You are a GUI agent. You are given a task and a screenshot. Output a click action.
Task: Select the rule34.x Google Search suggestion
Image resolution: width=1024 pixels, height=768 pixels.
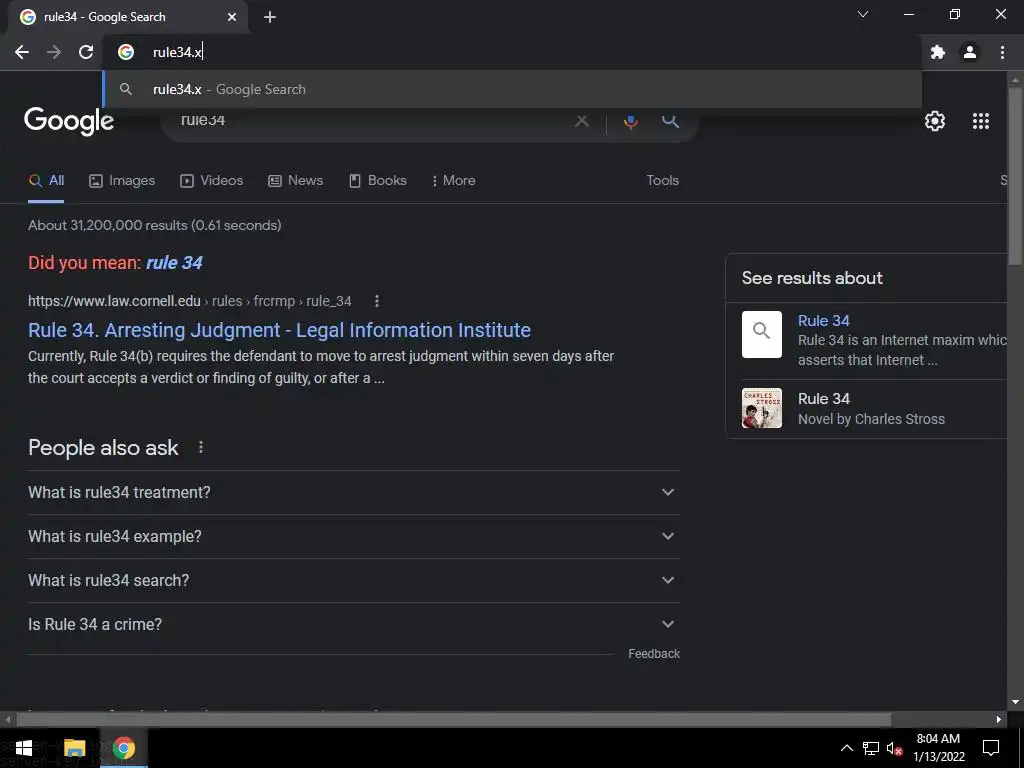click(513, 89)
